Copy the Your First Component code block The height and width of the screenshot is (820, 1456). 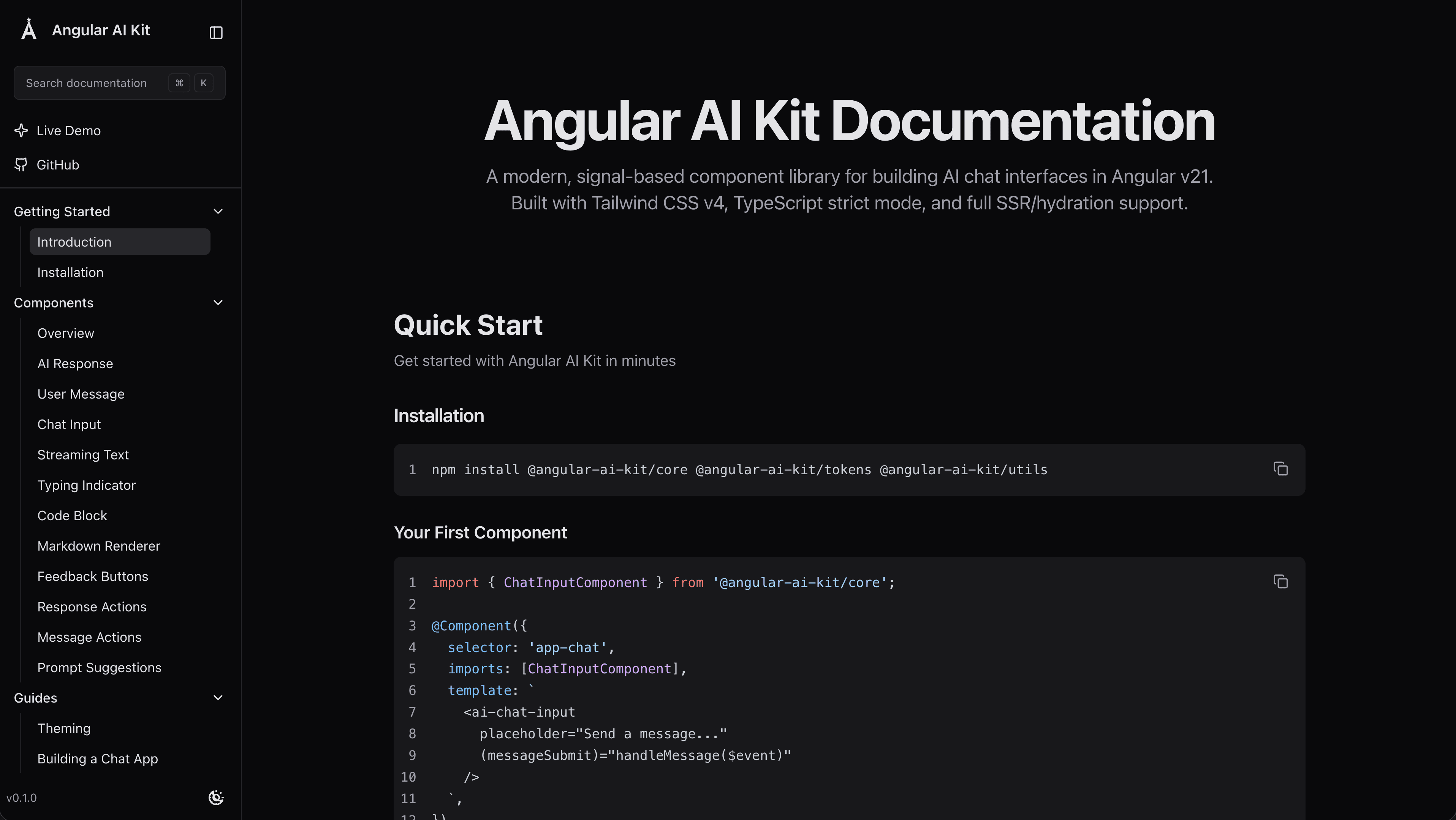click(1280, 581)
